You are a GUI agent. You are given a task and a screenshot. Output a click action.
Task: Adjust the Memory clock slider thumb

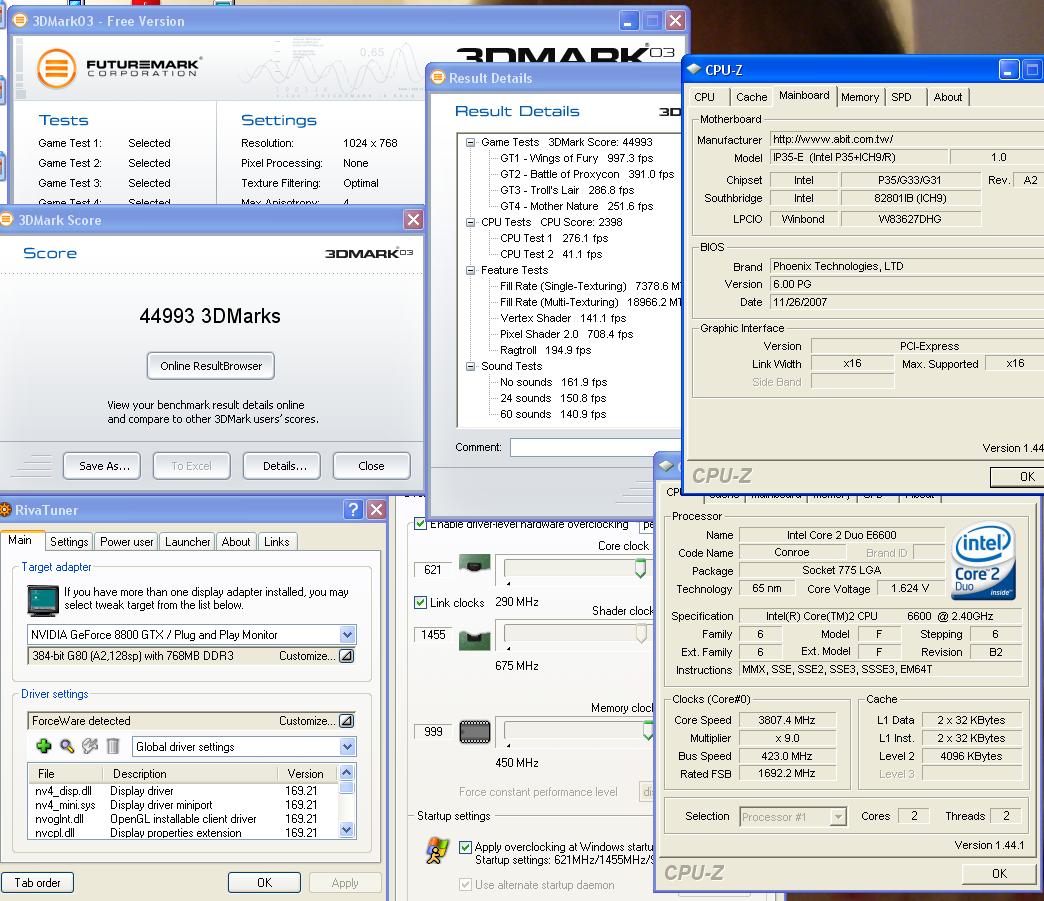[x=648, y=731]
